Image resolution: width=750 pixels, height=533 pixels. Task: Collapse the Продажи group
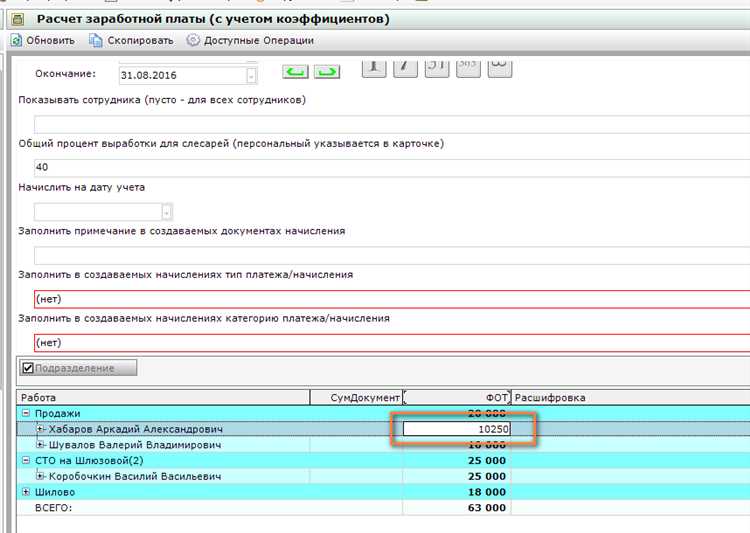click(25, 413)
